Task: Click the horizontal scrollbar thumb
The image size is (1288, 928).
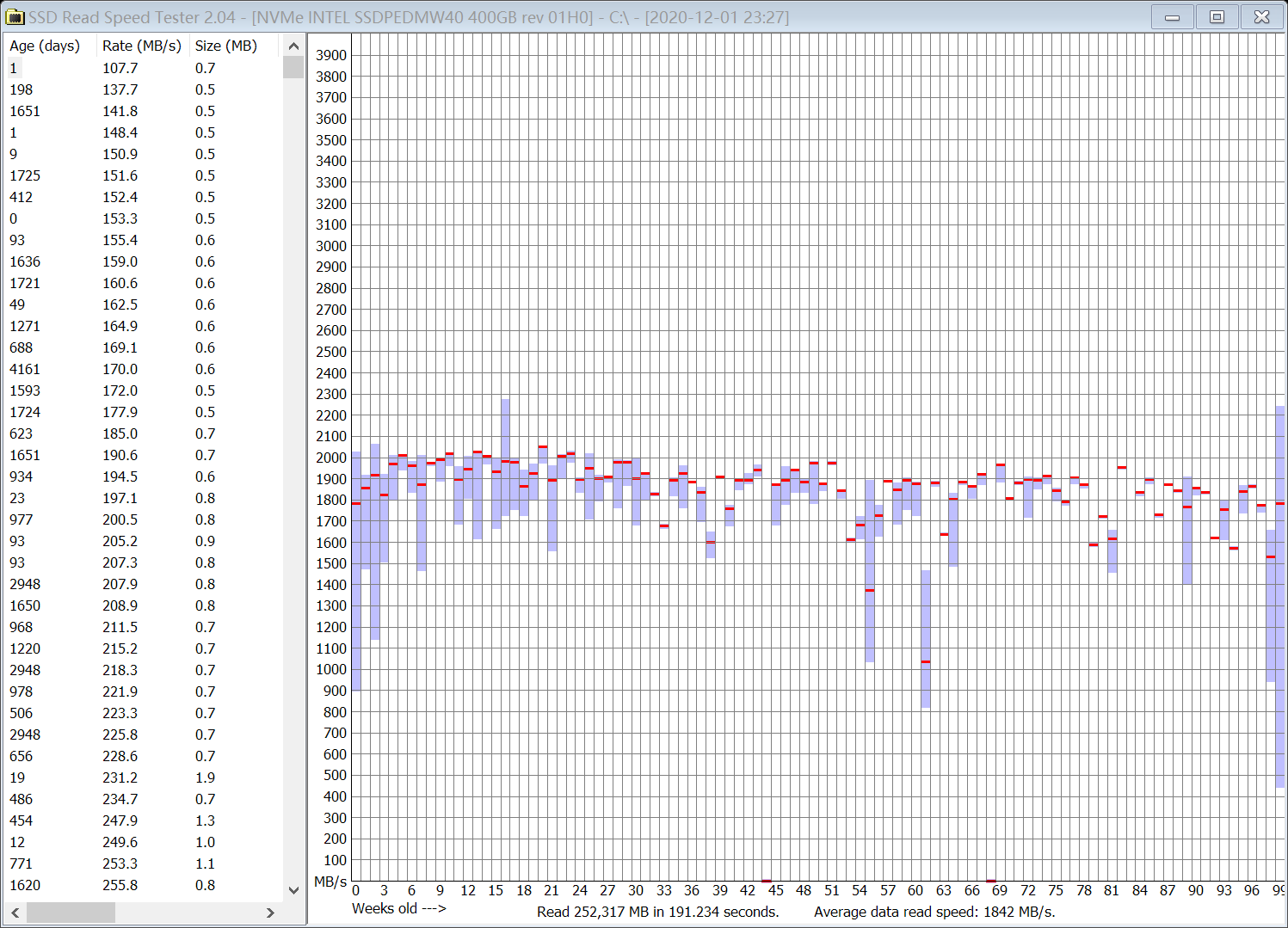Action: (x=71, y=913)
